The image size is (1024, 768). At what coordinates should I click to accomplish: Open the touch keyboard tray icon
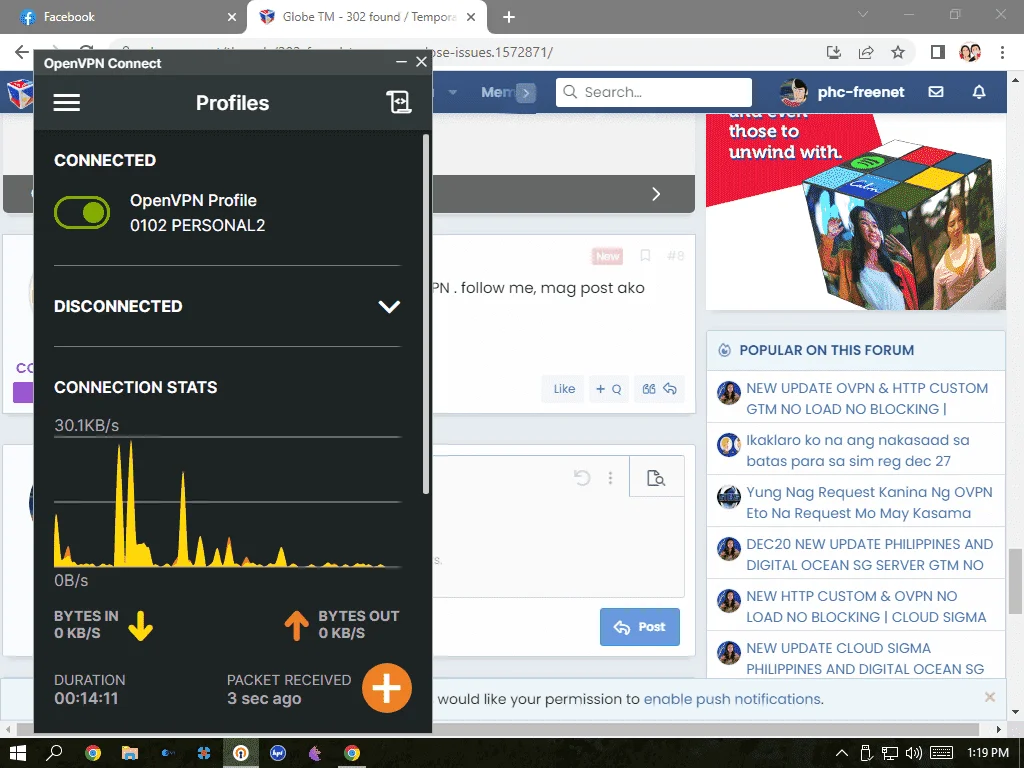point(941,753)
